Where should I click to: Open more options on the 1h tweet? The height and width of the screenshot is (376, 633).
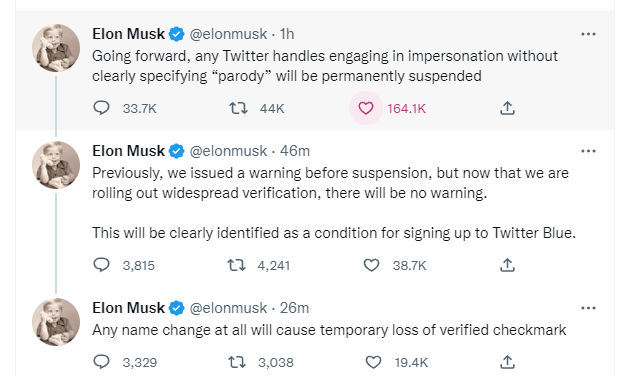pyautogui.click(x=588, y=34)
